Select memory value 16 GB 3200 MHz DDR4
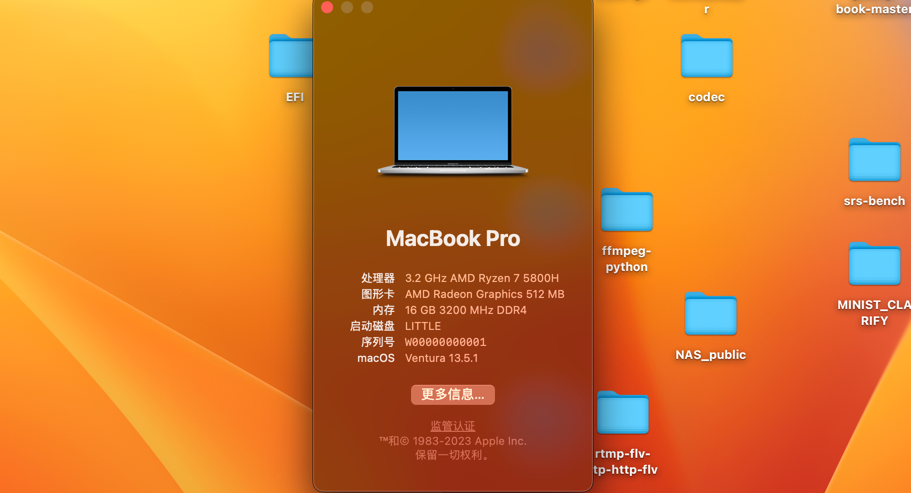This screenshot has width=911, height=493. [x=465, y=310]
